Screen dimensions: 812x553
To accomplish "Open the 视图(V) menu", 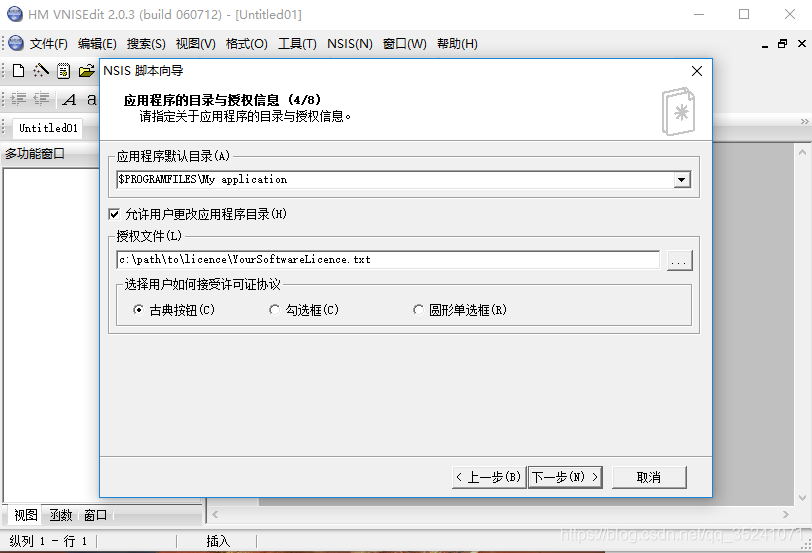I will click(x=195, y=43).
